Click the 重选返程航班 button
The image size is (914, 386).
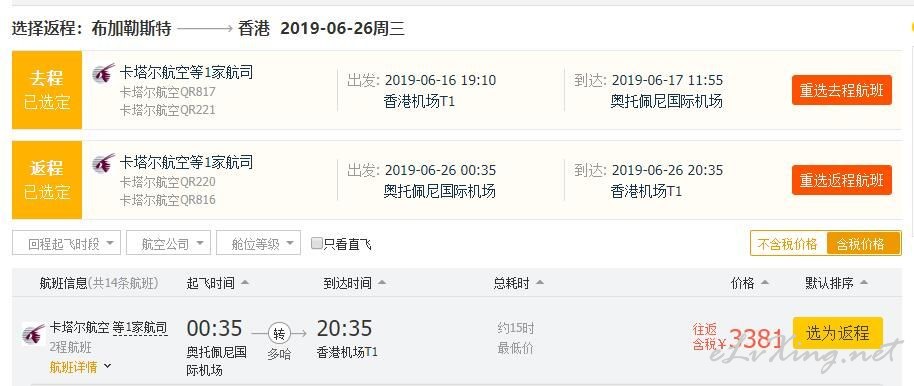point(842,180)
